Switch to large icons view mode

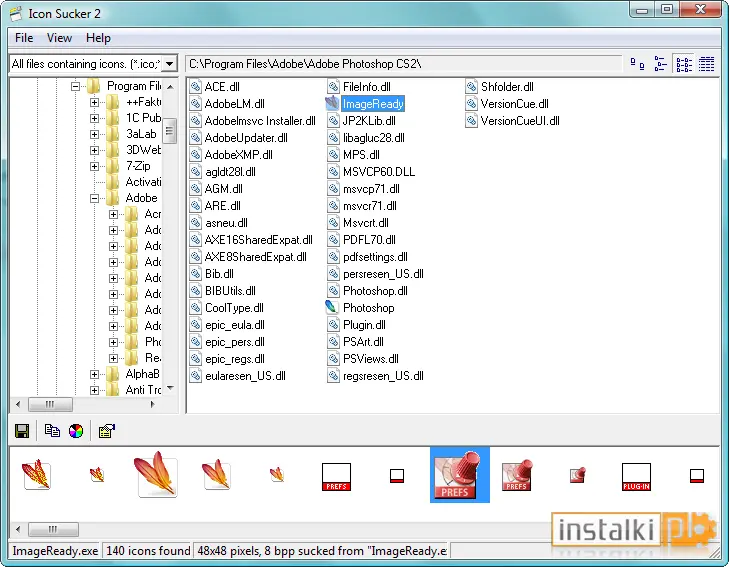pyautogui.click(x=637, y=64)
